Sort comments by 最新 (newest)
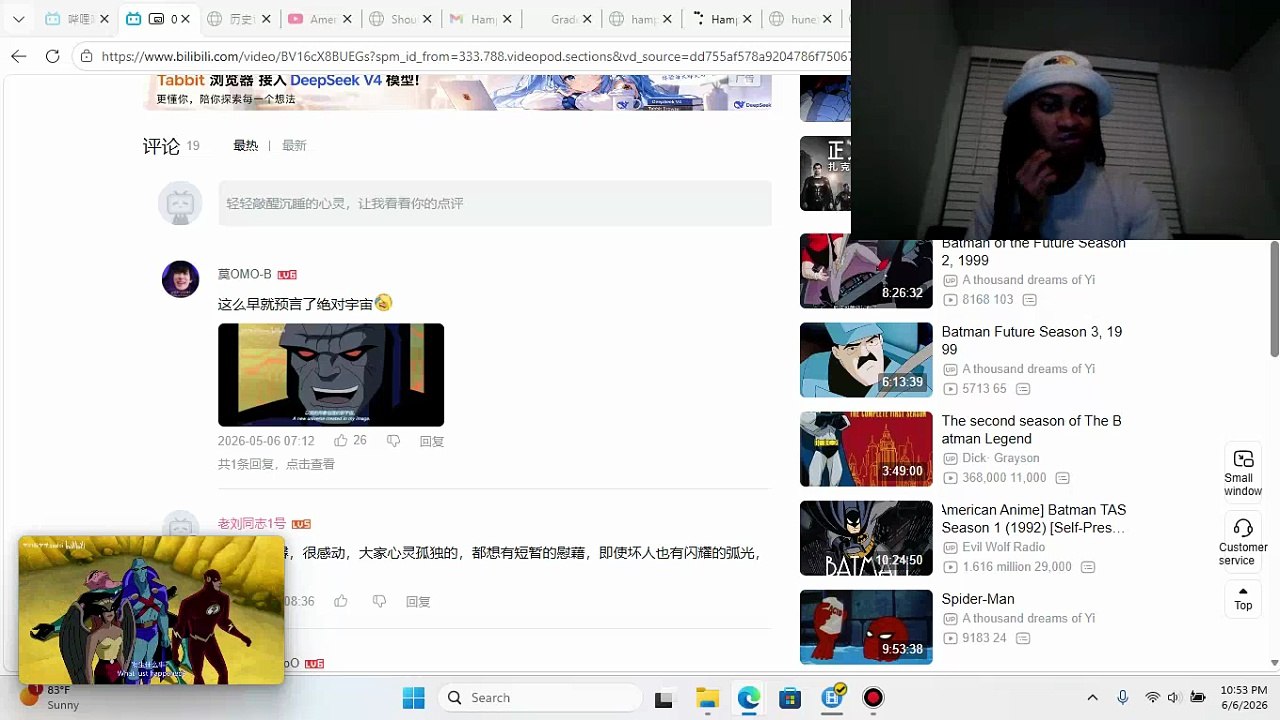Image resolution: width=1280 pixels, height=720 pixels. tap(294, 145)
